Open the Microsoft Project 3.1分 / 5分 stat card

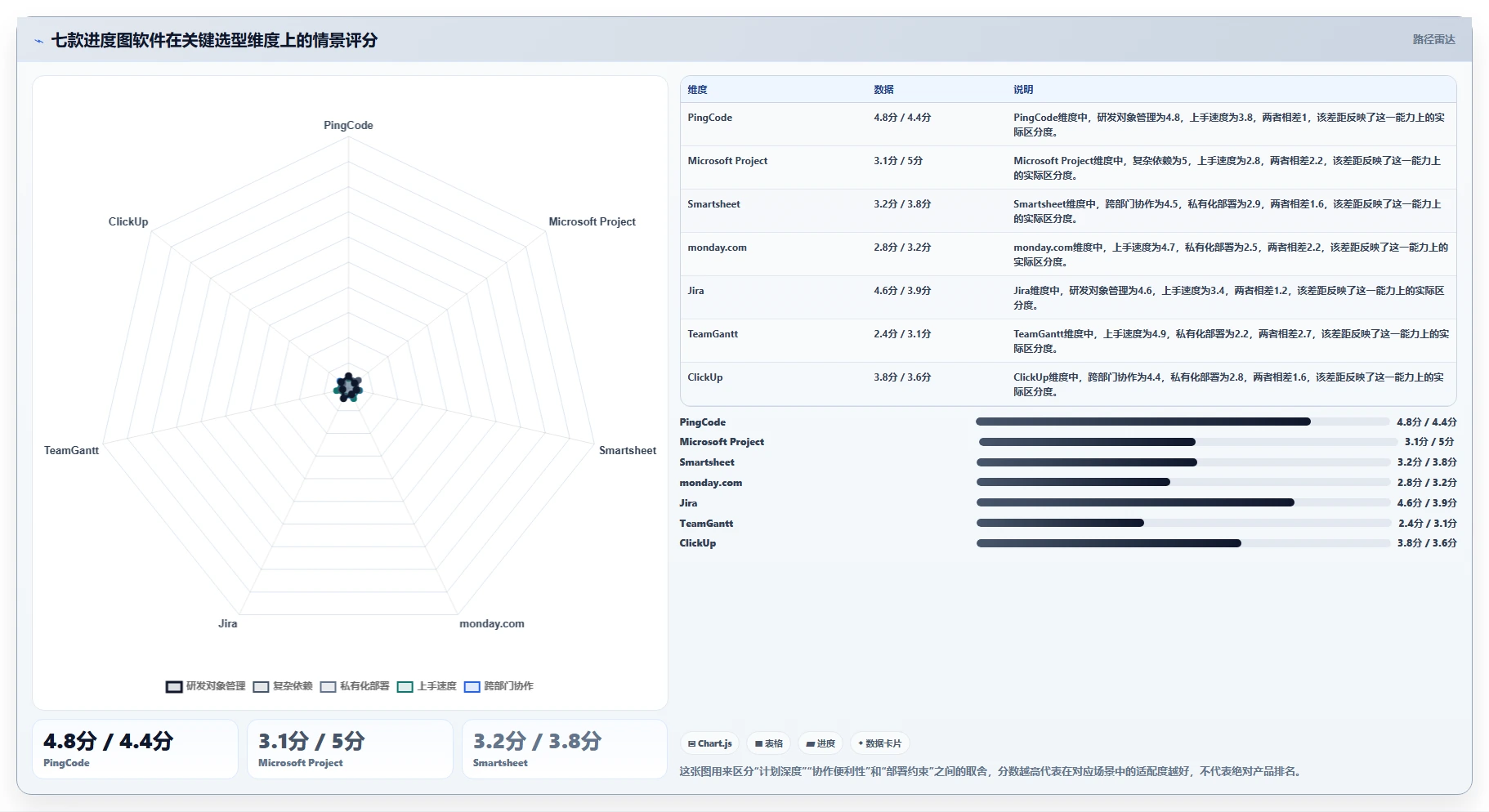pyautogui.click(x=350, y=749)
